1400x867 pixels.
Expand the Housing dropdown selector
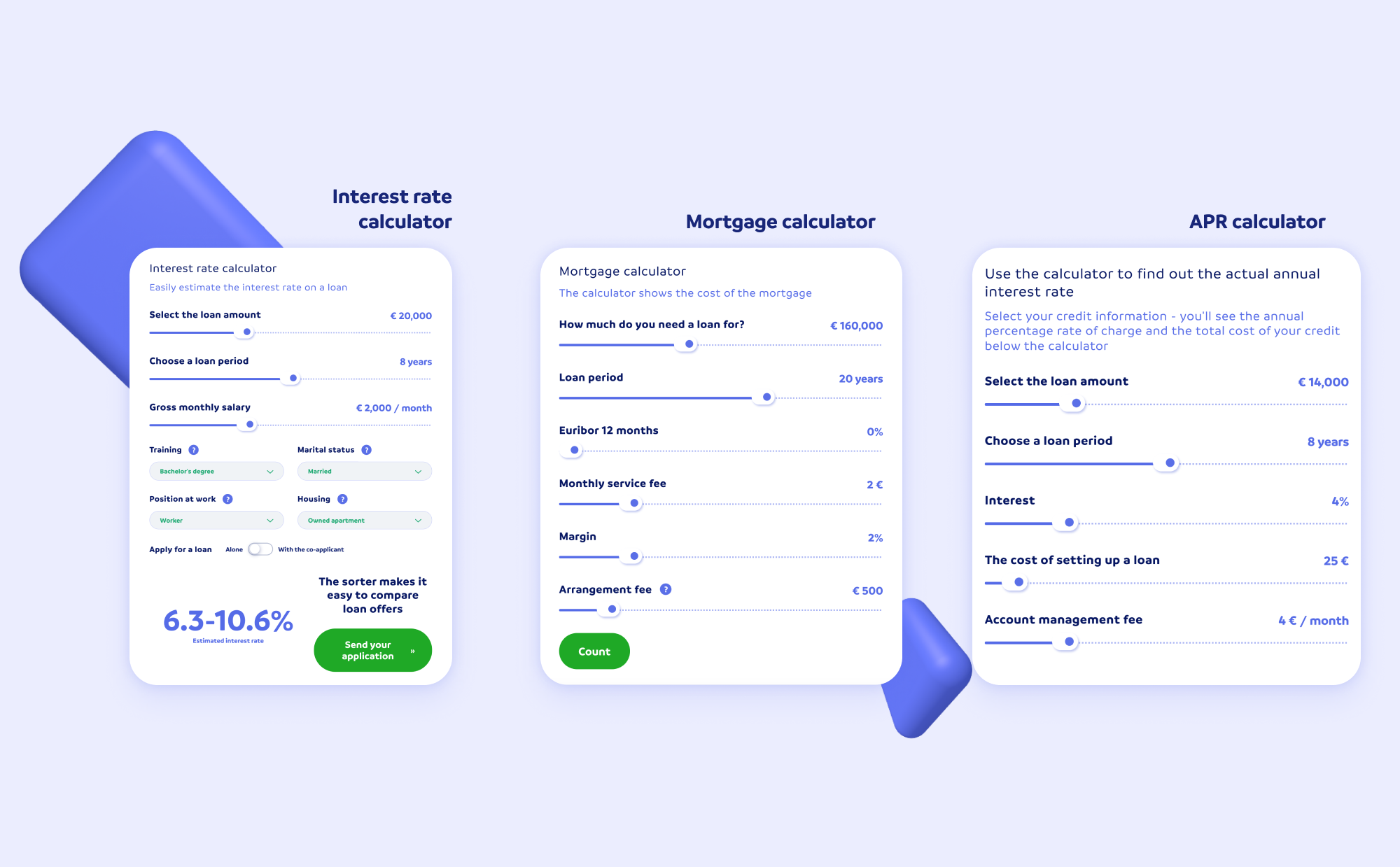pos(363,518)
